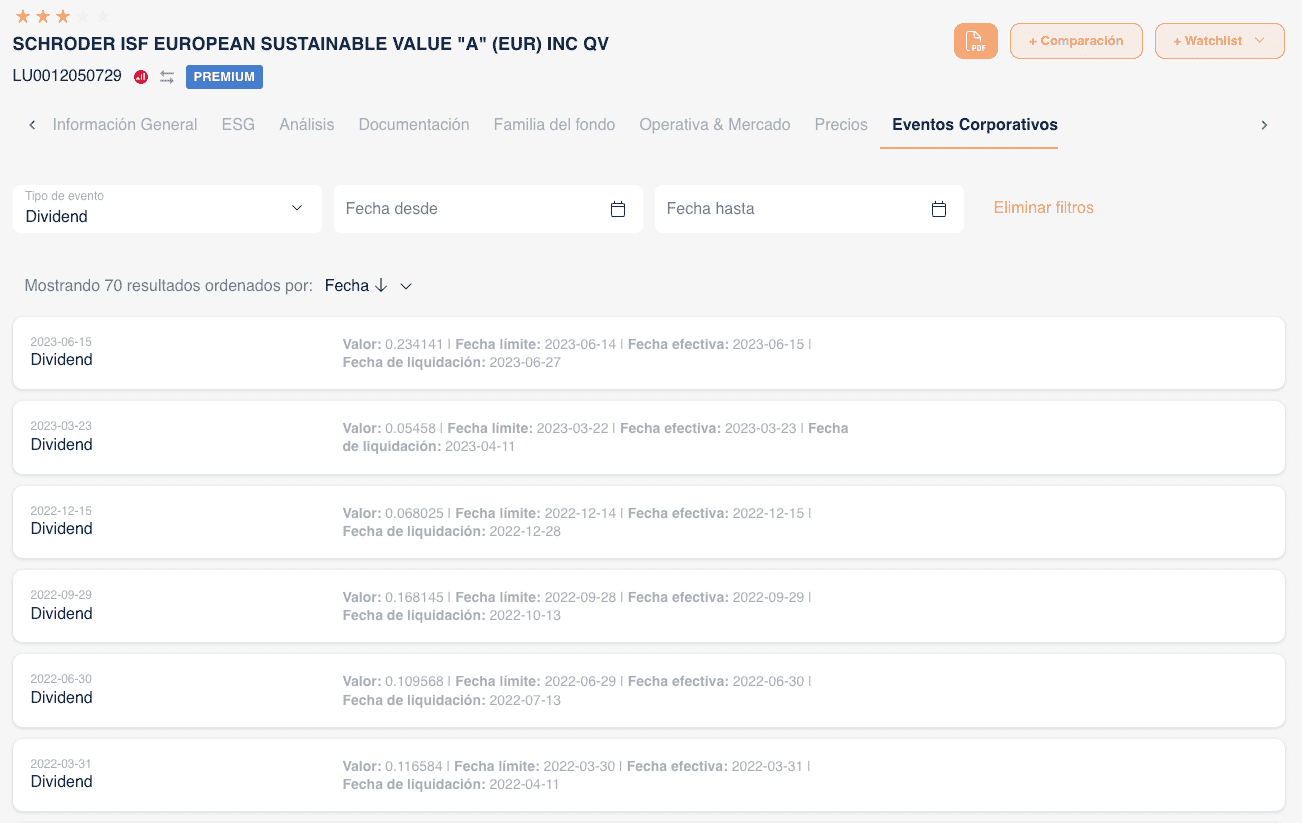Switch to the Operativa & Mercado tab
The image size is (1302, 823).
(x=715, y=125)
